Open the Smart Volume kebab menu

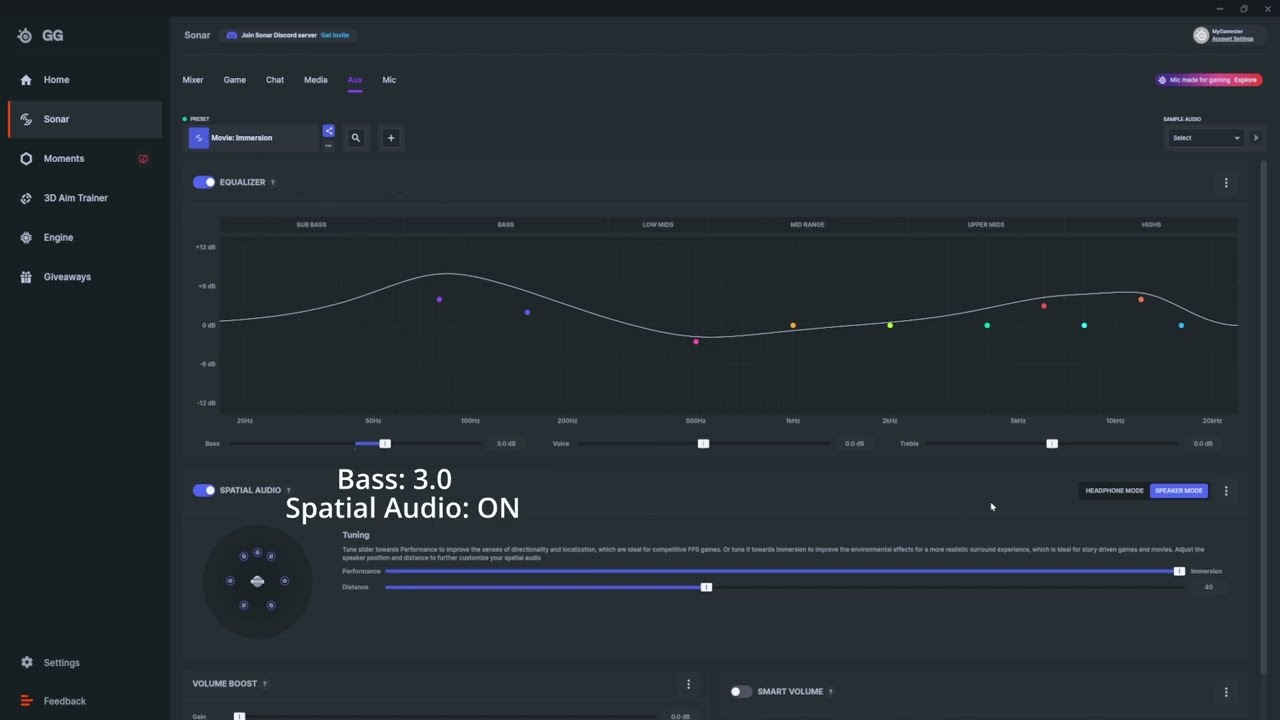(x=1226, y=692)
